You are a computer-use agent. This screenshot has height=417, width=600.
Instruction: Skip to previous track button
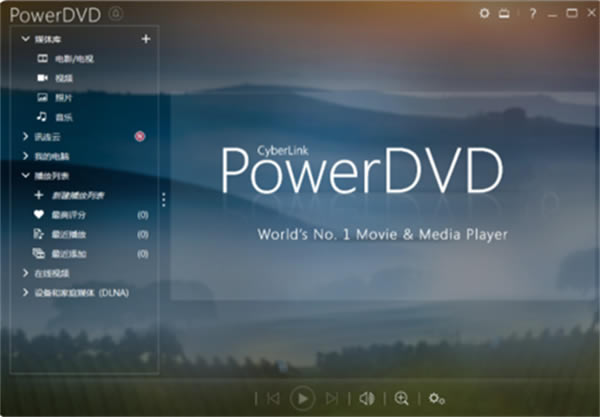[273, 399]
